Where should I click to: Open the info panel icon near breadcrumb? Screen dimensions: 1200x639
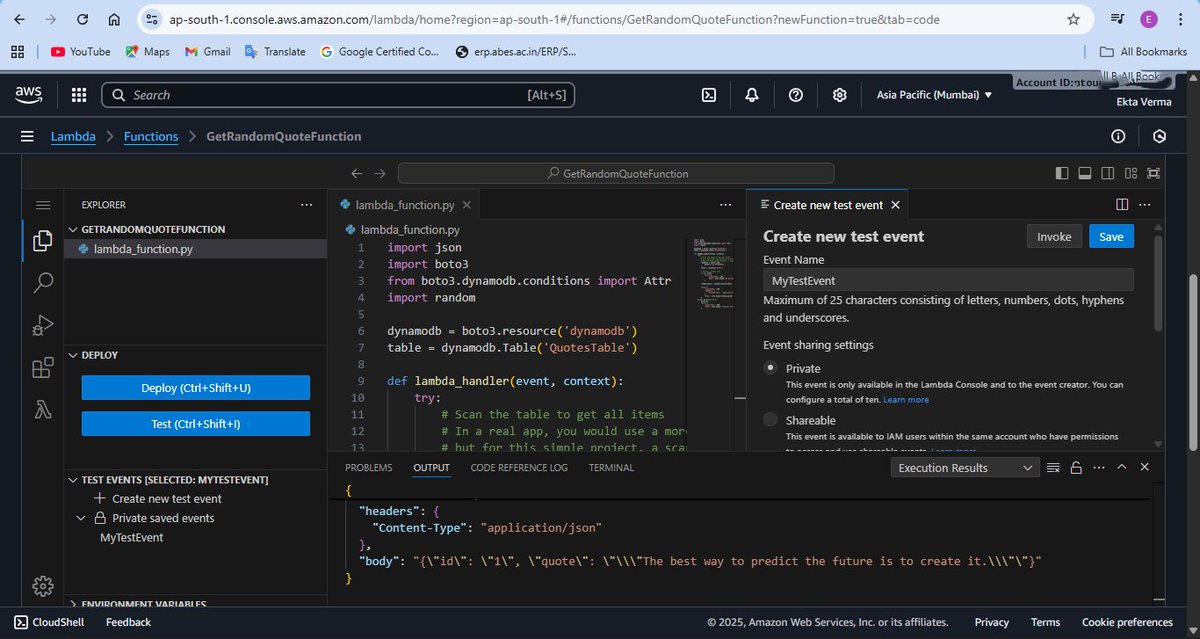pos(1118,136)
